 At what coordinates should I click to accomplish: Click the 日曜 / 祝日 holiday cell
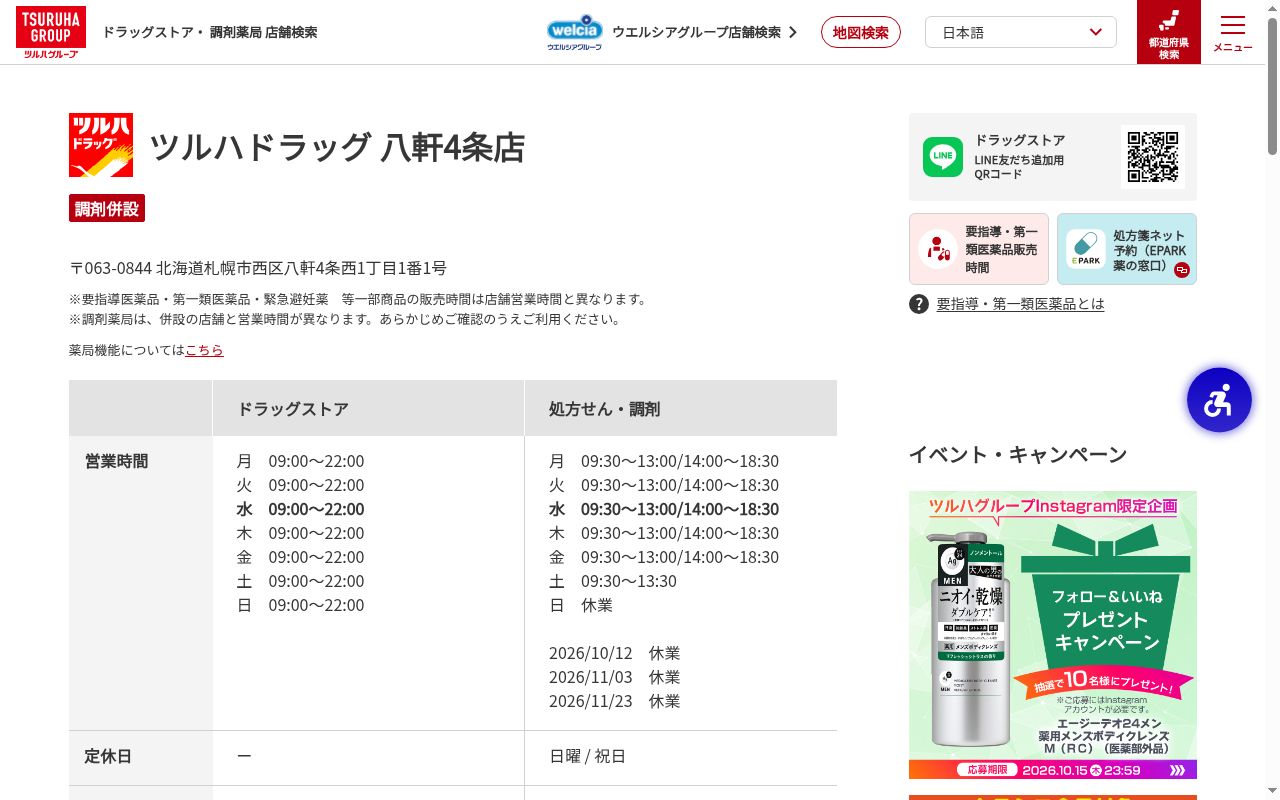pos(588,756)
